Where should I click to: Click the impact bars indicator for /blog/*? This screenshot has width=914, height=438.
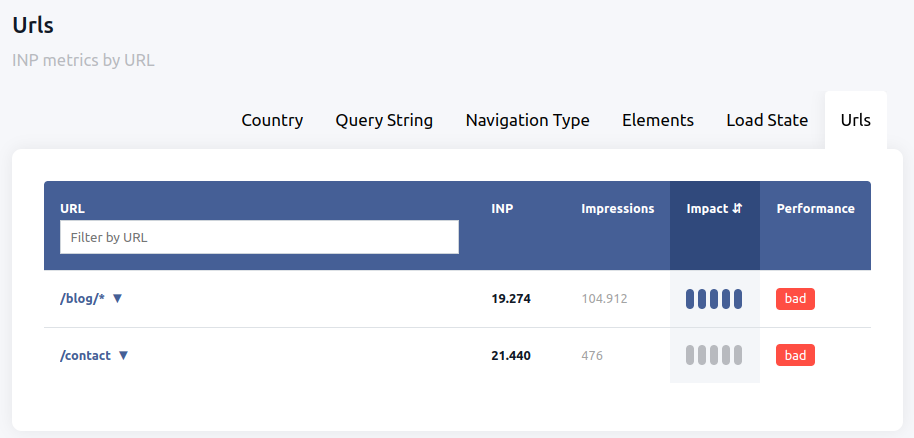pos(714,299)
